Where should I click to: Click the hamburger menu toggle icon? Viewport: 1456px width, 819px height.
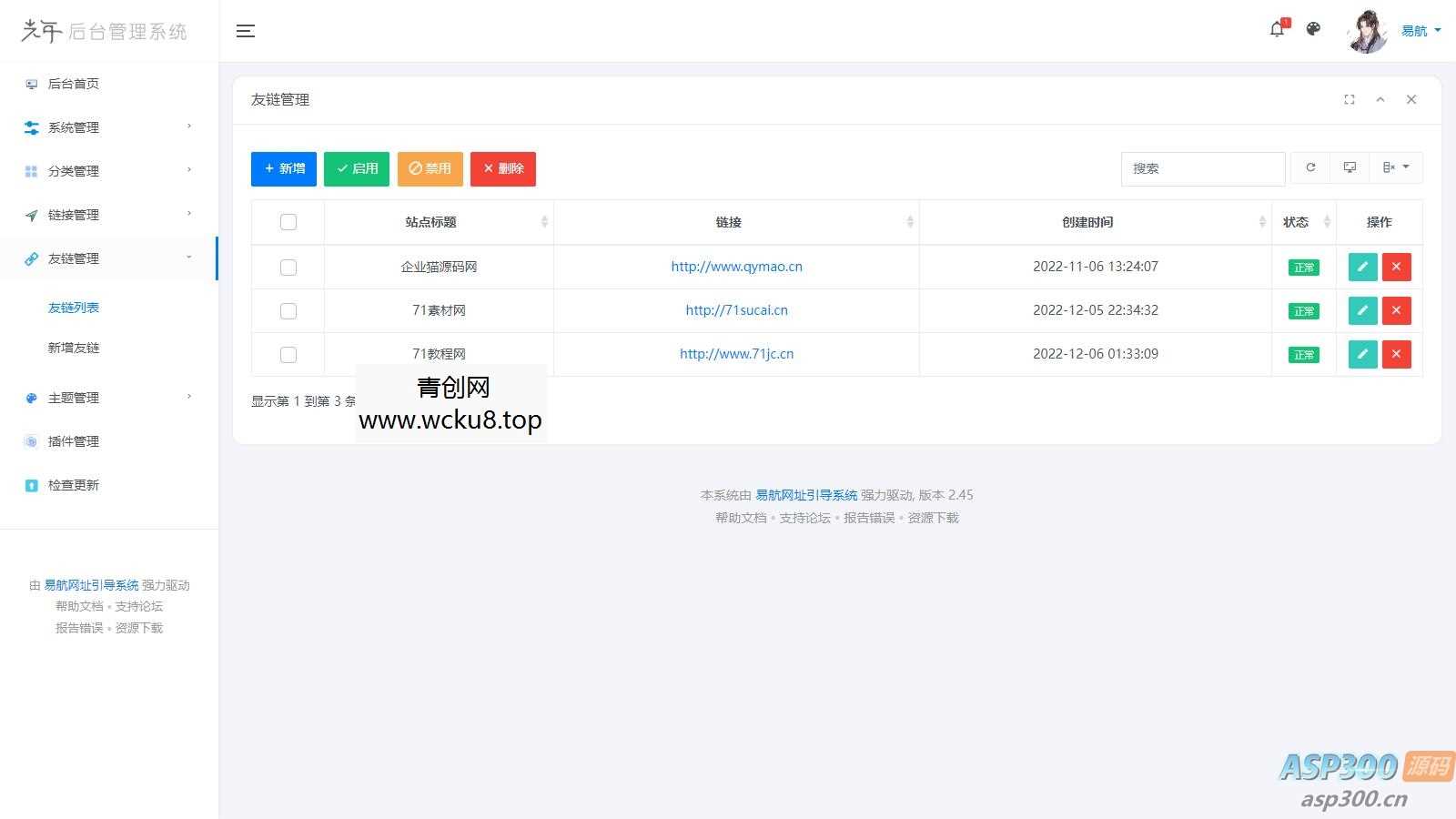coord(245,31)
